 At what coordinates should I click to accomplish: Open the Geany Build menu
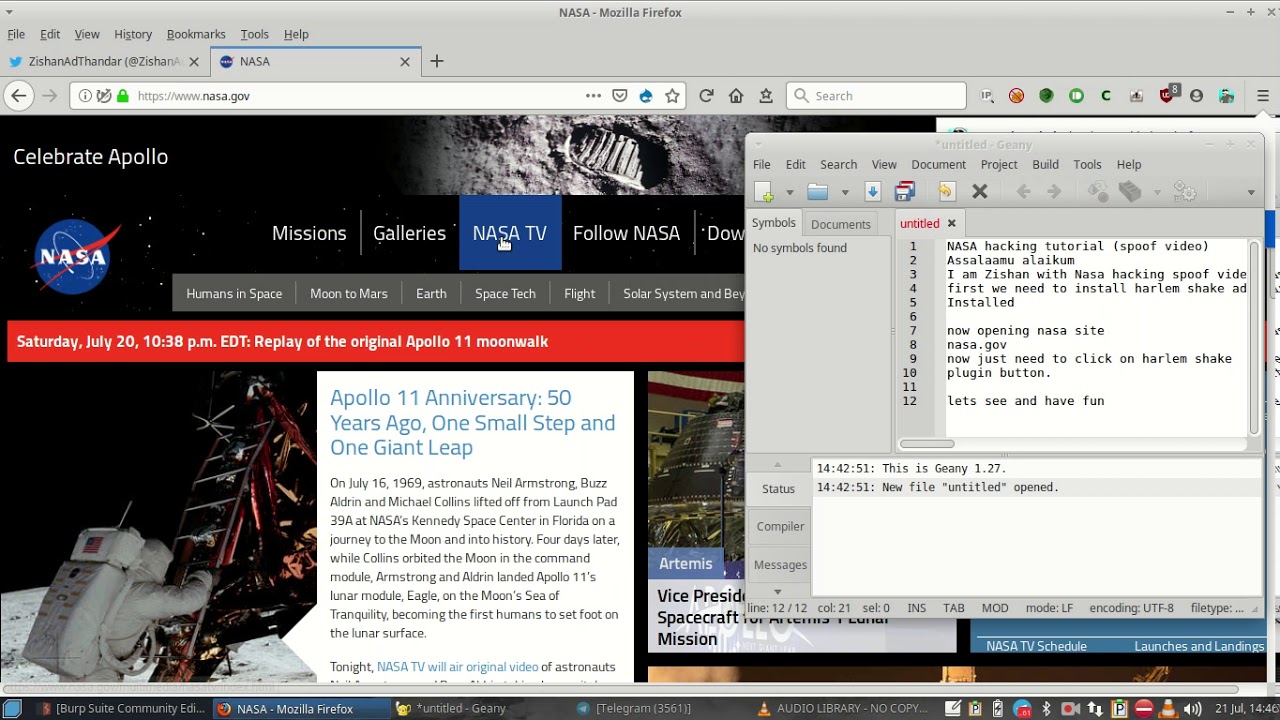pos(1045,164)
